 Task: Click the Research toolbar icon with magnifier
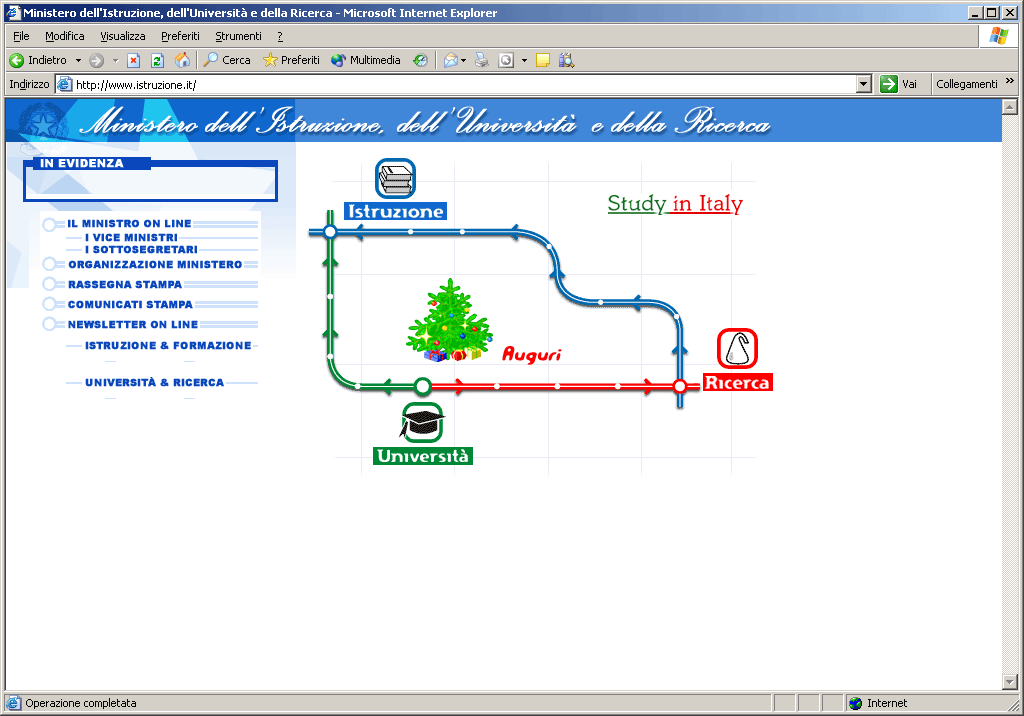(x=566, y=60)
